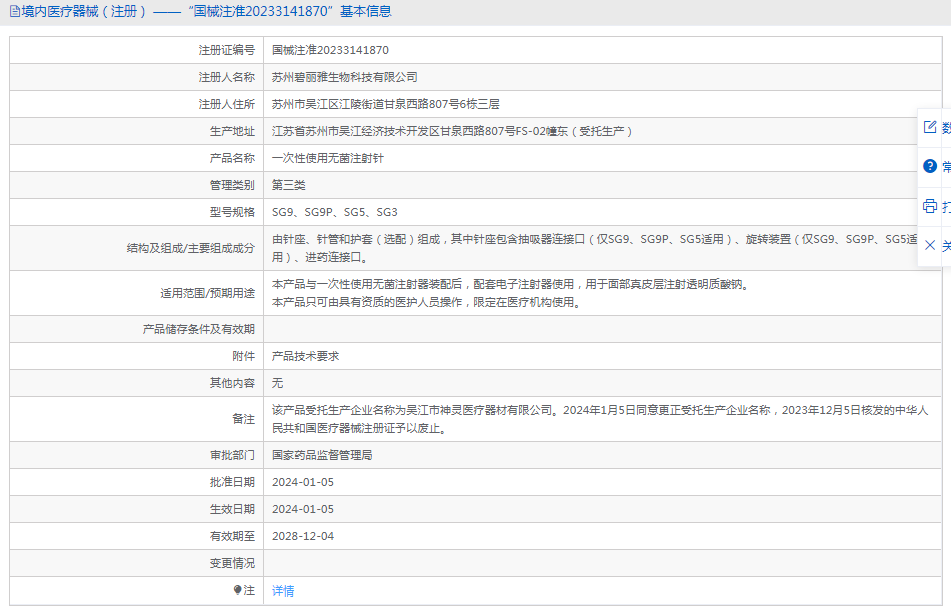
Task: Click model specification SG9、SG9P、SG5、SG3
Action: pyautogui.click(x=335, y=212)
